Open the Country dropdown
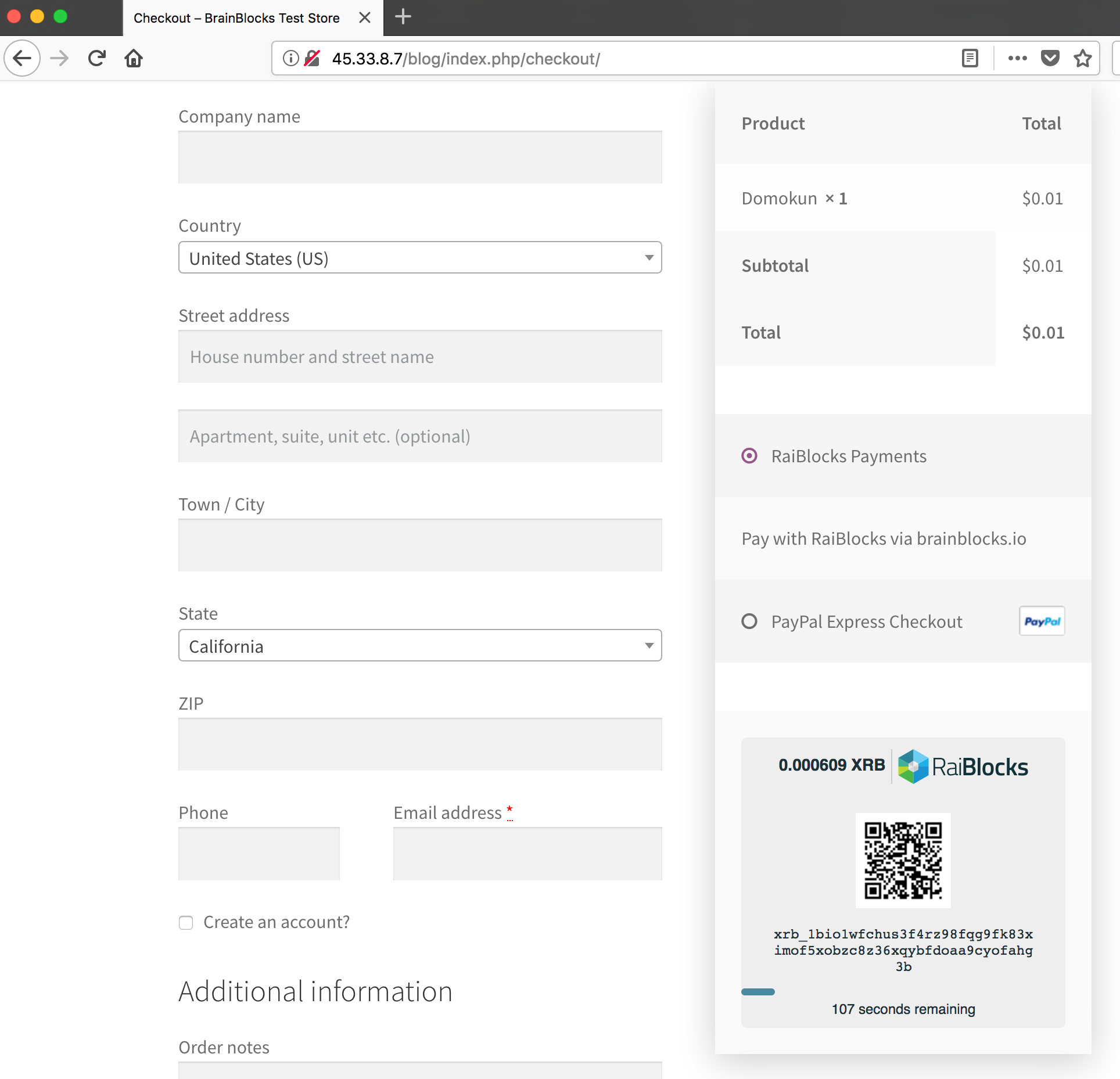This screenshot has height=1079, width=1120. point(419,258)
